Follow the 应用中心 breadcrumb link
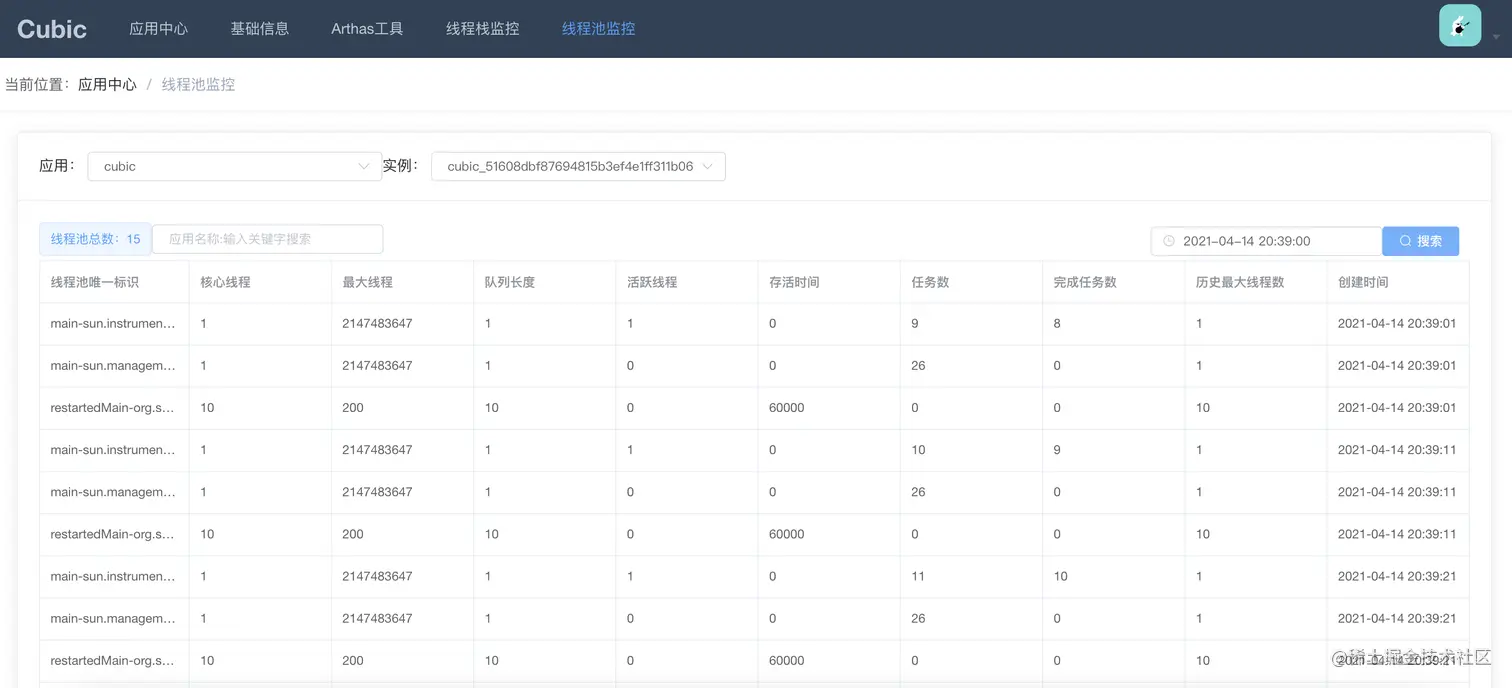Image resolution: width=1512 pixels, height=688 pixels. coord(107,84)
